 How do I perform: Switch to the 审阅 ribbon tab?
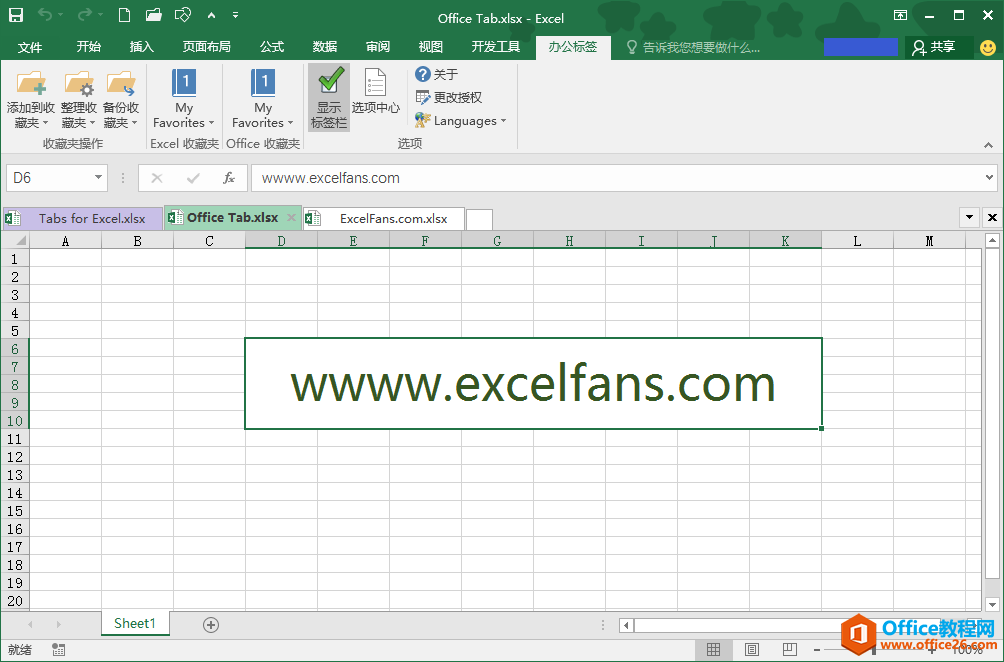click(x=378, y=47)
